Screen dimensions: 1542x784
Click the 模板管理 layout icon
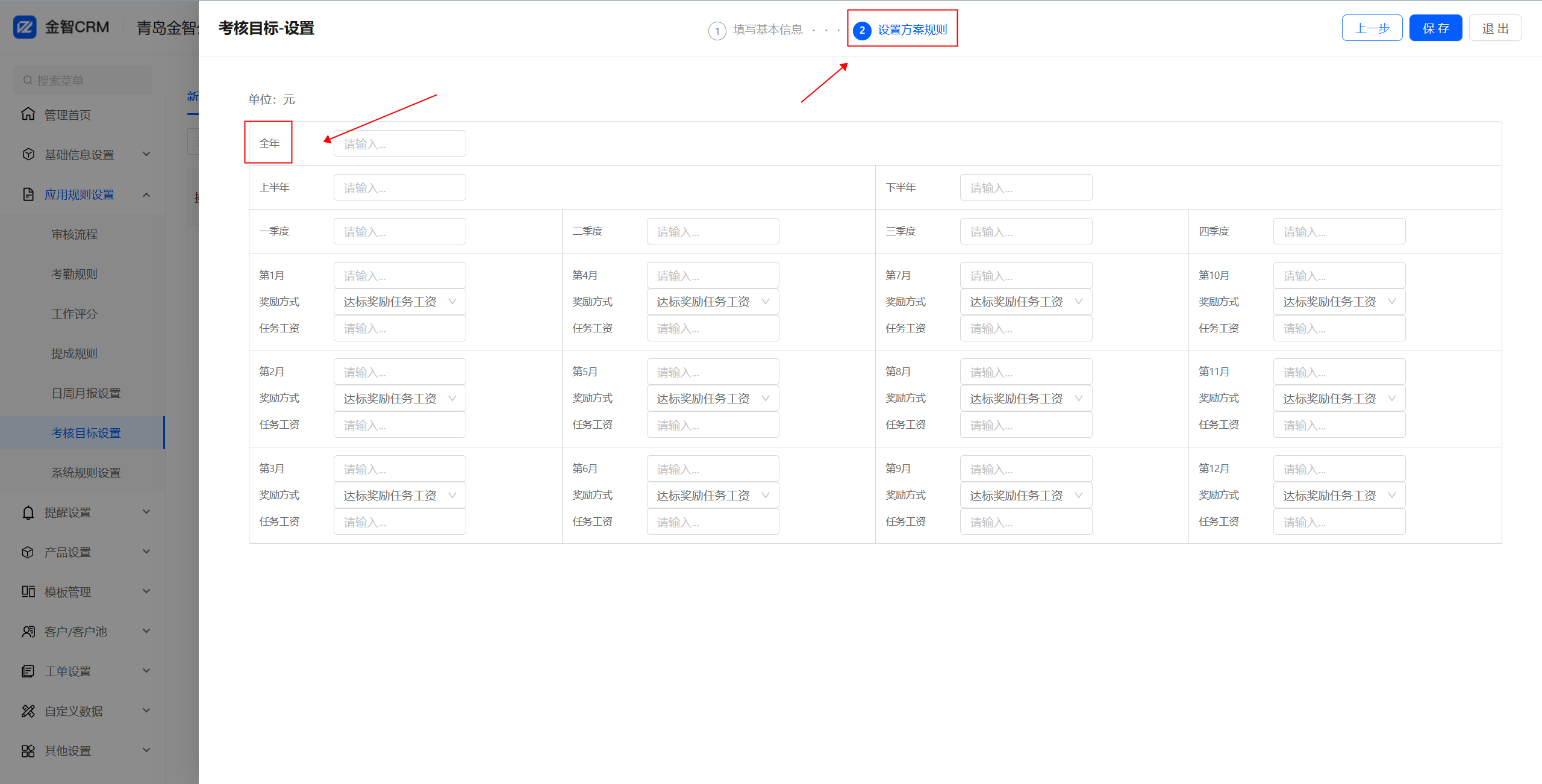click(x=28, y=591)
